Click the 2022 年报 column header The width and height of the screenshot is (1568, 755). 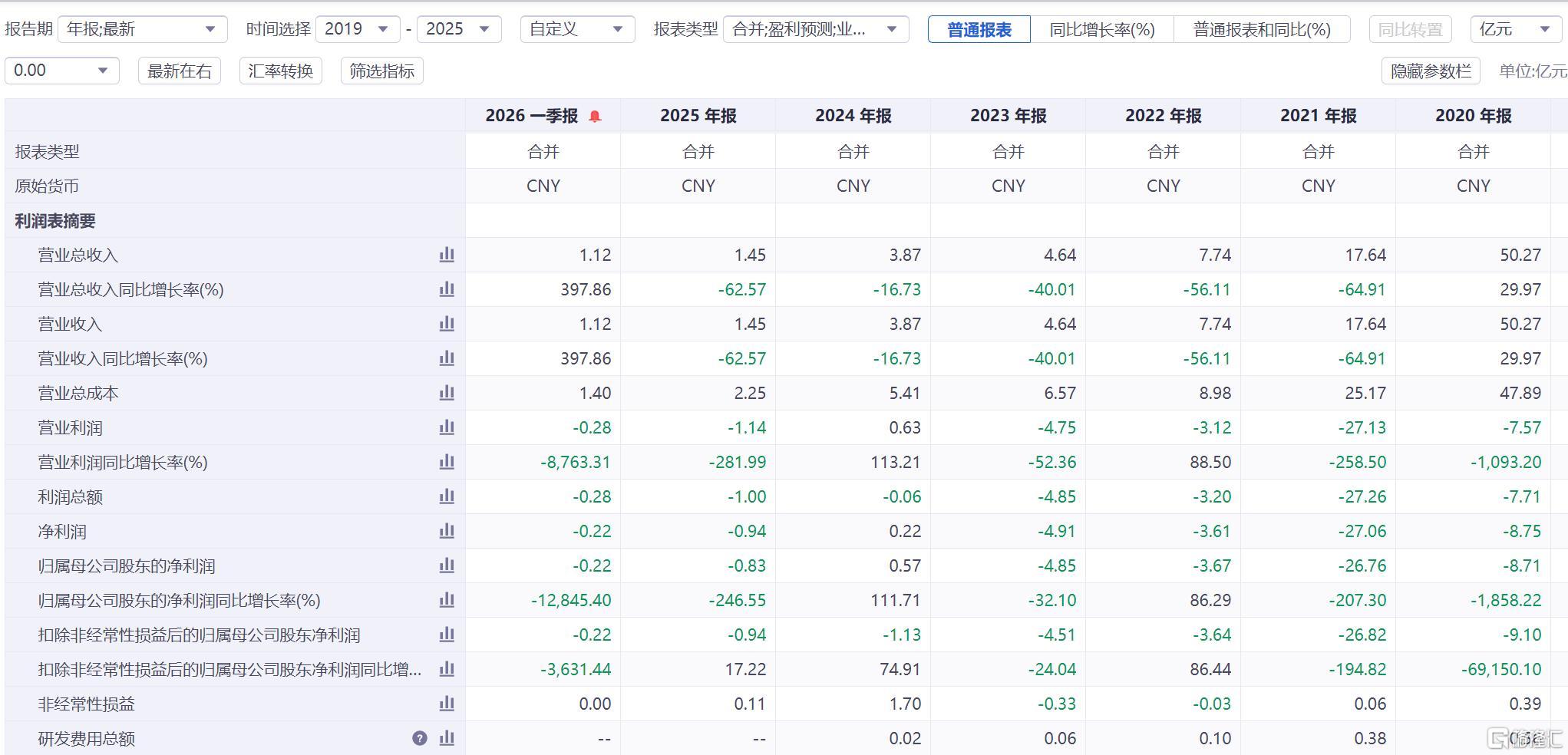click(x=1164, y=116)
